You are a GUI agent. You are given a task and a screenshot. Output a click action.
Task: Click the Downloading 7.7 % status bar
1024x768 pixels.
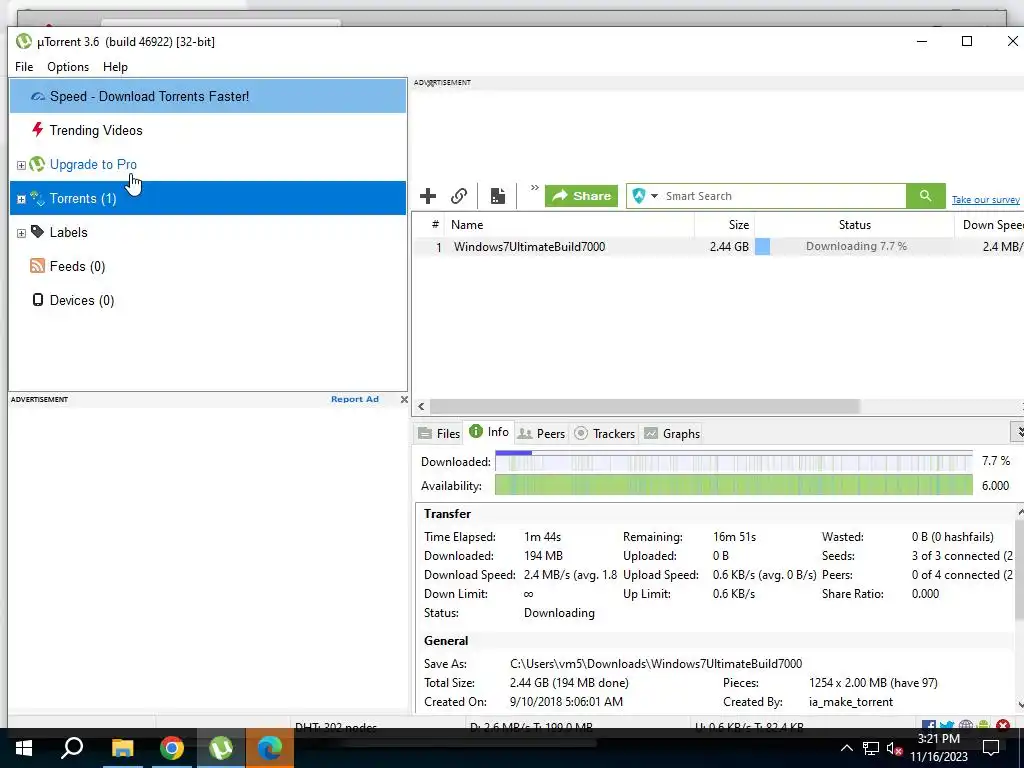pyautogui.click(x=854, y=246)
